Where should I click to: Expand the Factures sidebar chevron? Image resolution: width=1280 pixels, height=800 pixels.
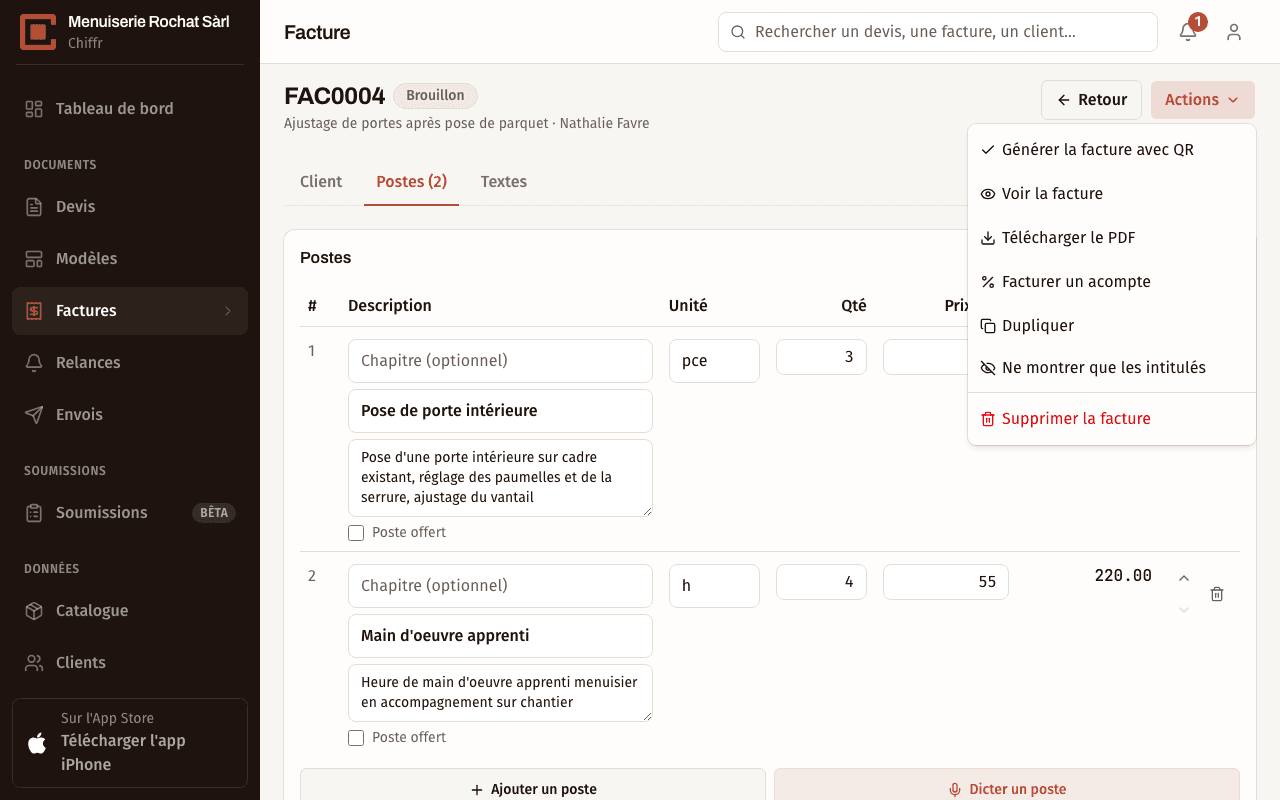228,311
